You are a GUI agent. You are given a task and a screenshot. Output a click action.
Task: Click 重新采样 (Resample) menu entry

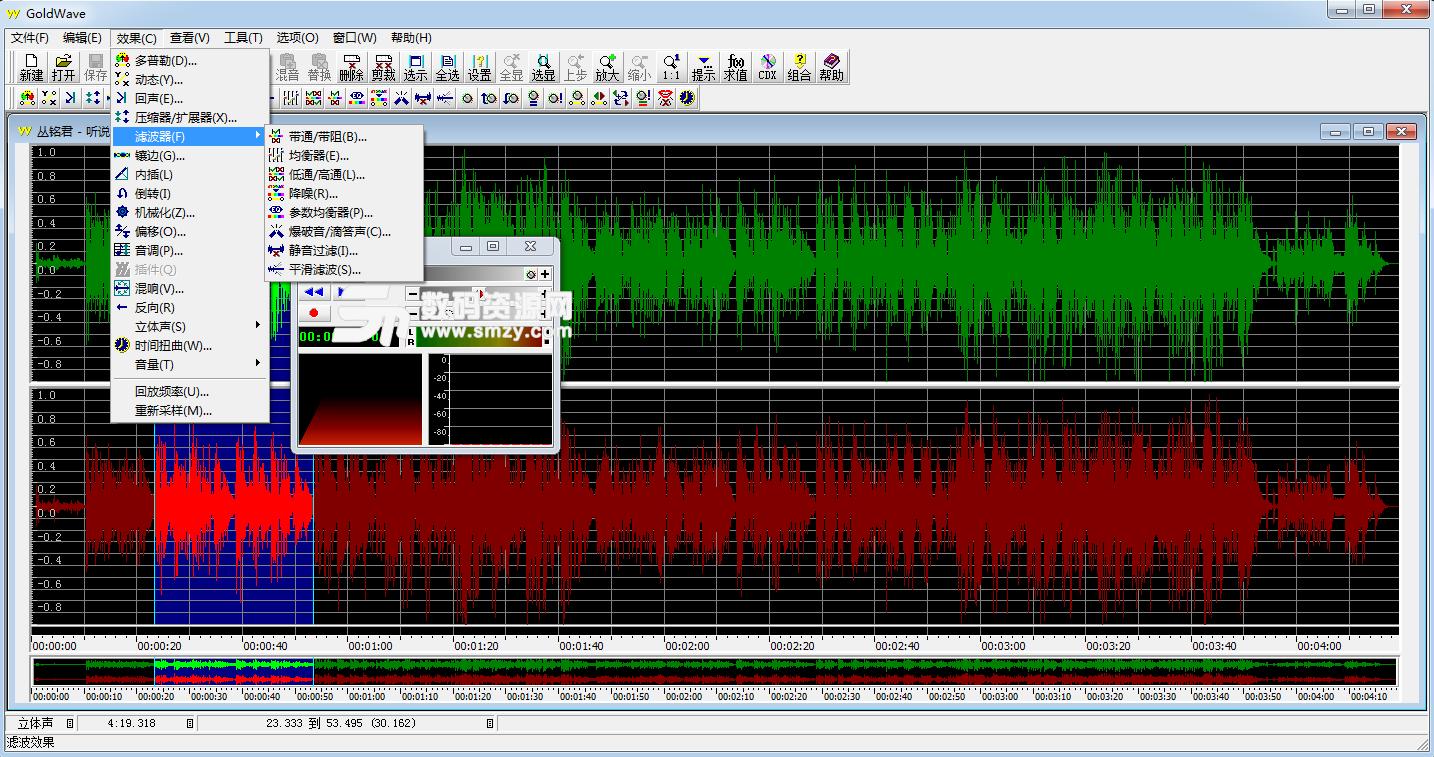click(173, 411)
